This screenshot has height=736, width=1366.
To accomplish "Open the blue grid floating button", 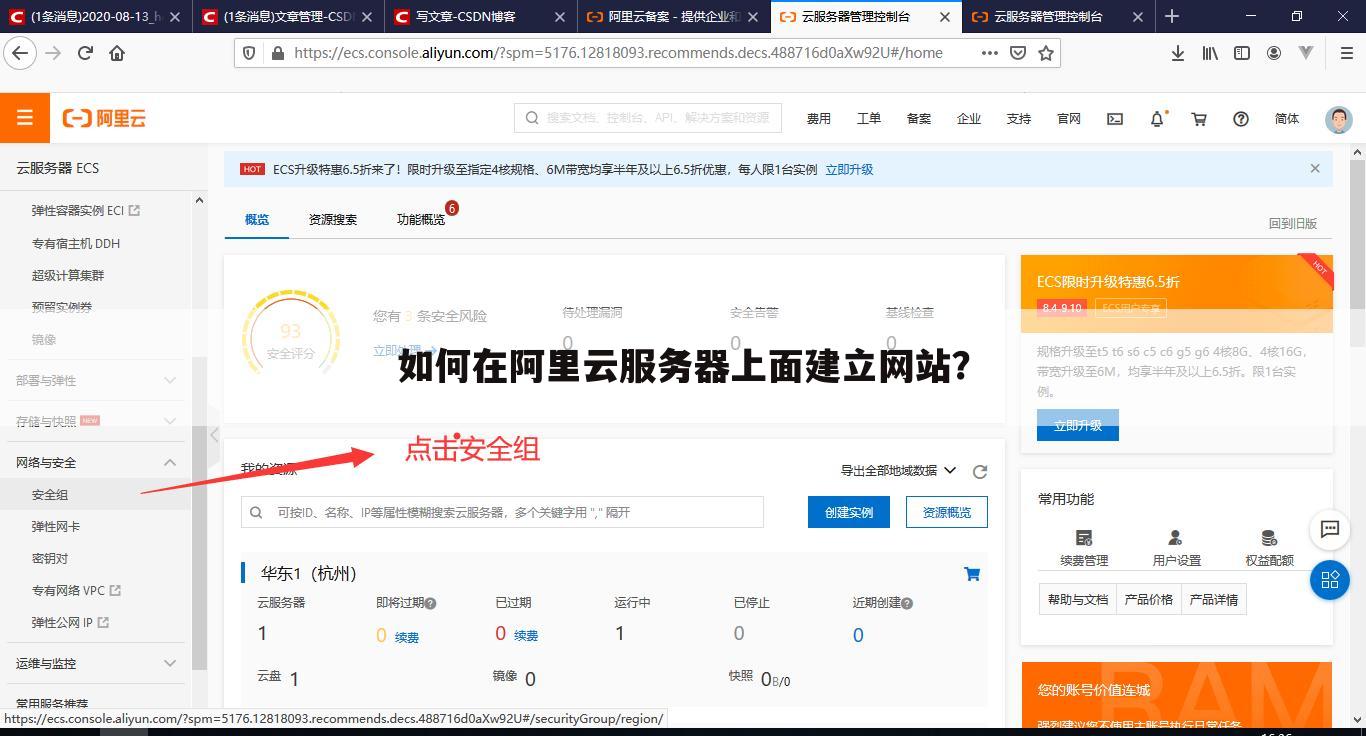I will pyautogui.click(x=1330, y=579).
